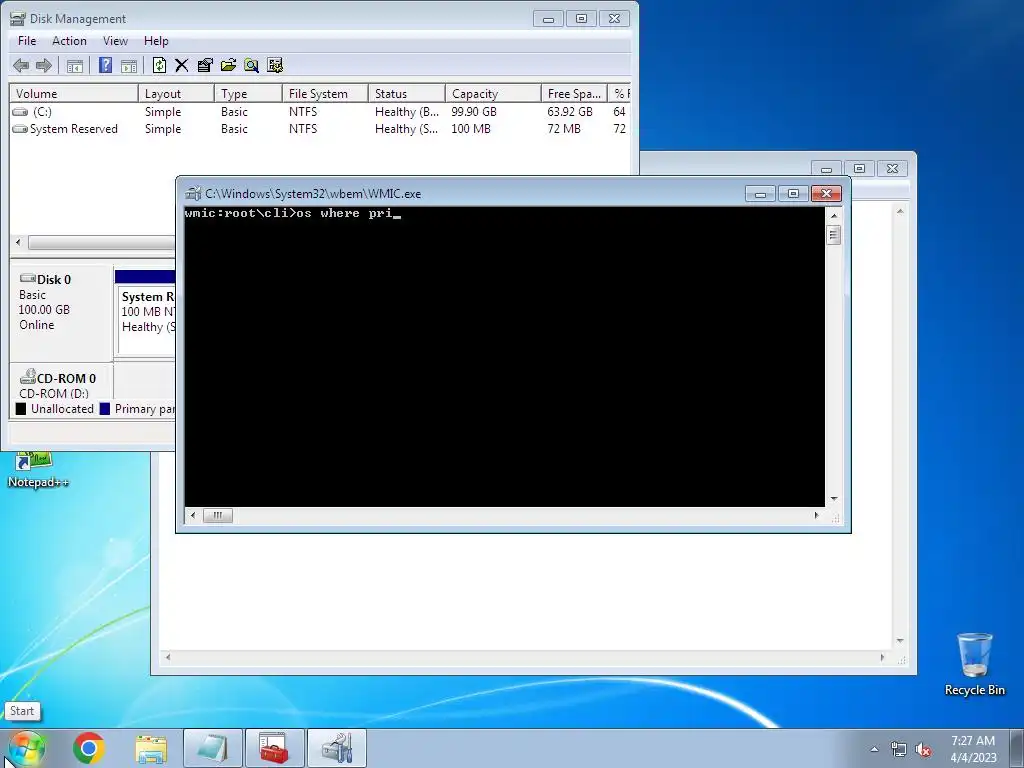The height and width of the screenshot is (768, 1024).
Task: Toggle the Show/Hide Action Pane toolbar icon
Action: pyautogui.click(x=129, y=65)
